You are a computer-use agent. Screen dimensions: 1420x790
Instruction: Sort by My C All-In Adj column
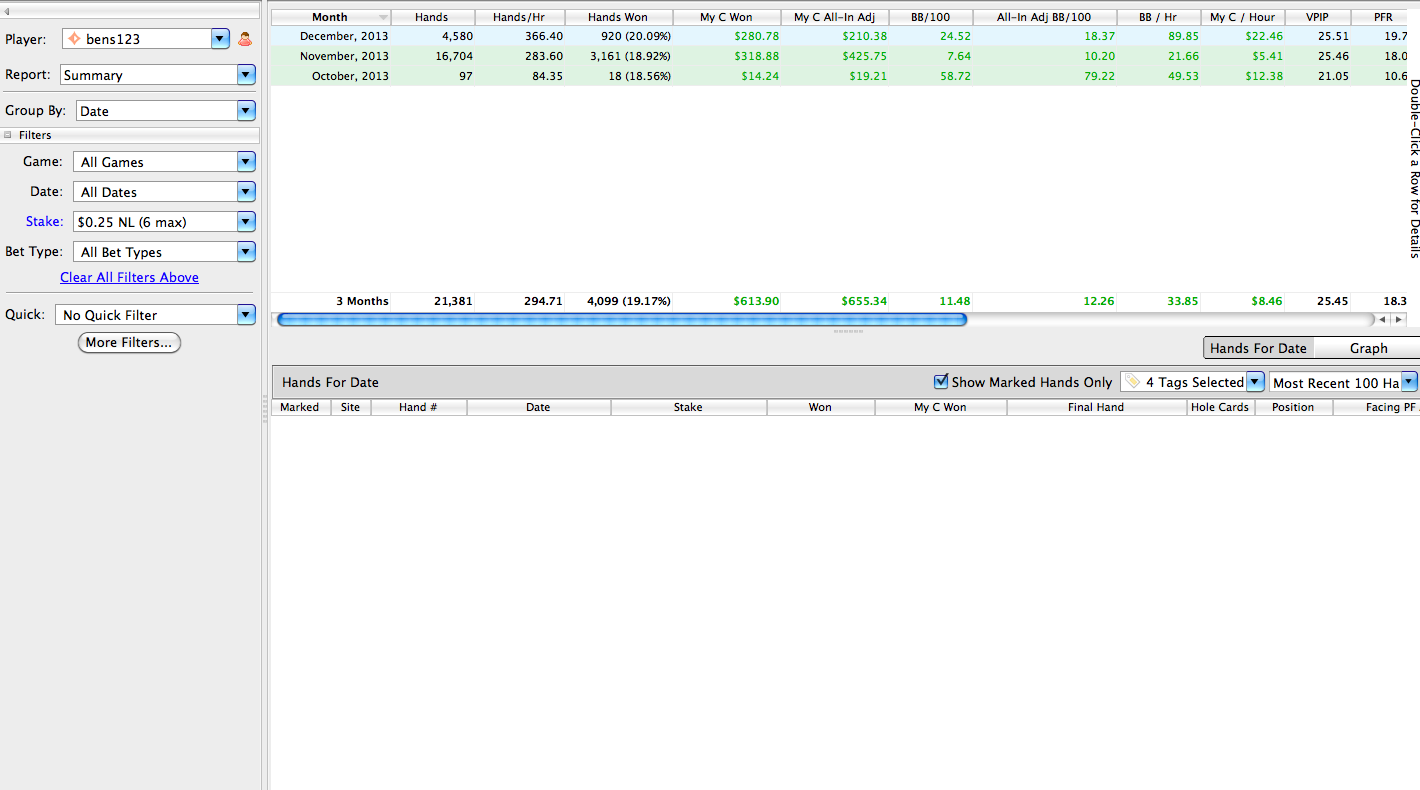pyautogui.click(x=834, y=17)
